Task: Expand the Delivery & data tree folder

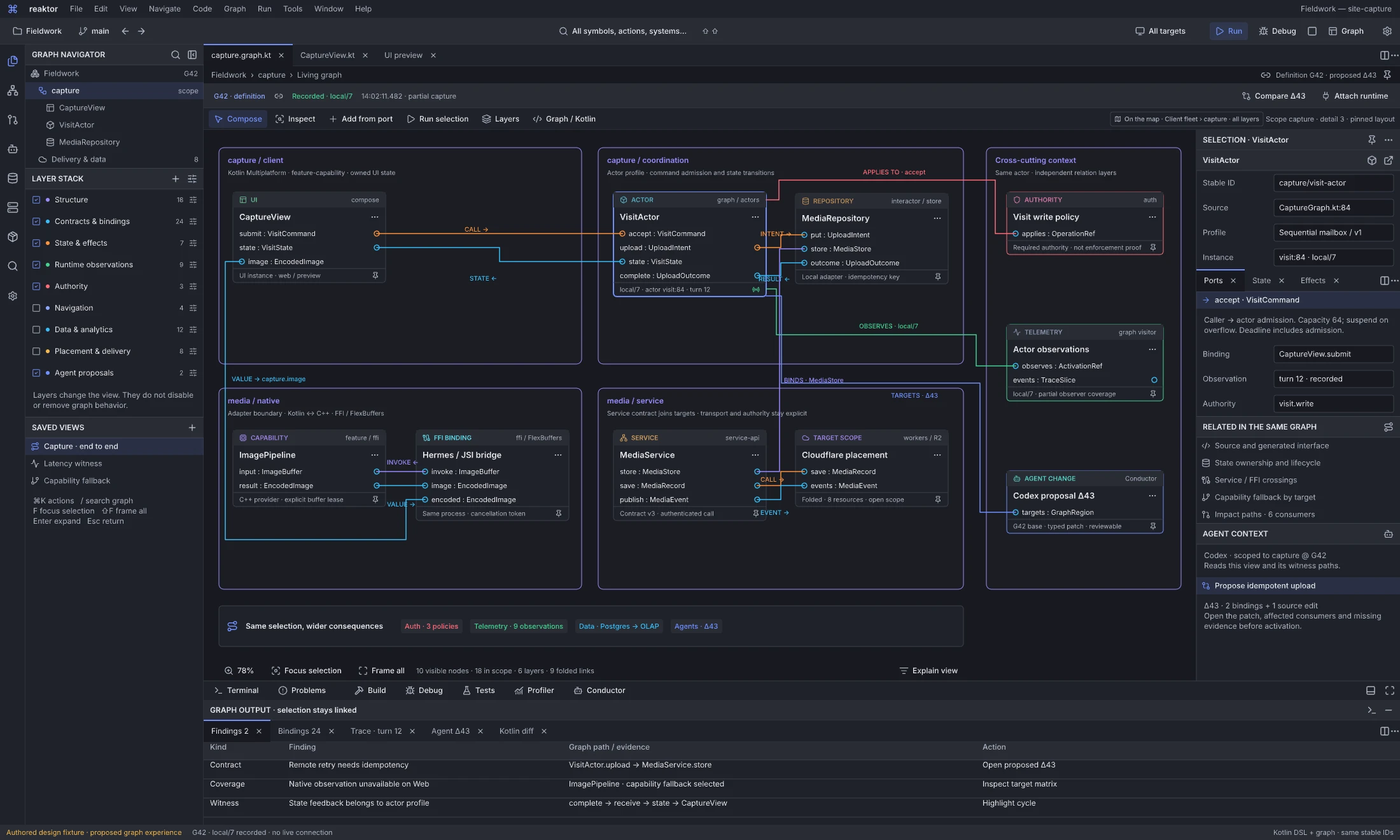Action: click(x=115, y=159)
